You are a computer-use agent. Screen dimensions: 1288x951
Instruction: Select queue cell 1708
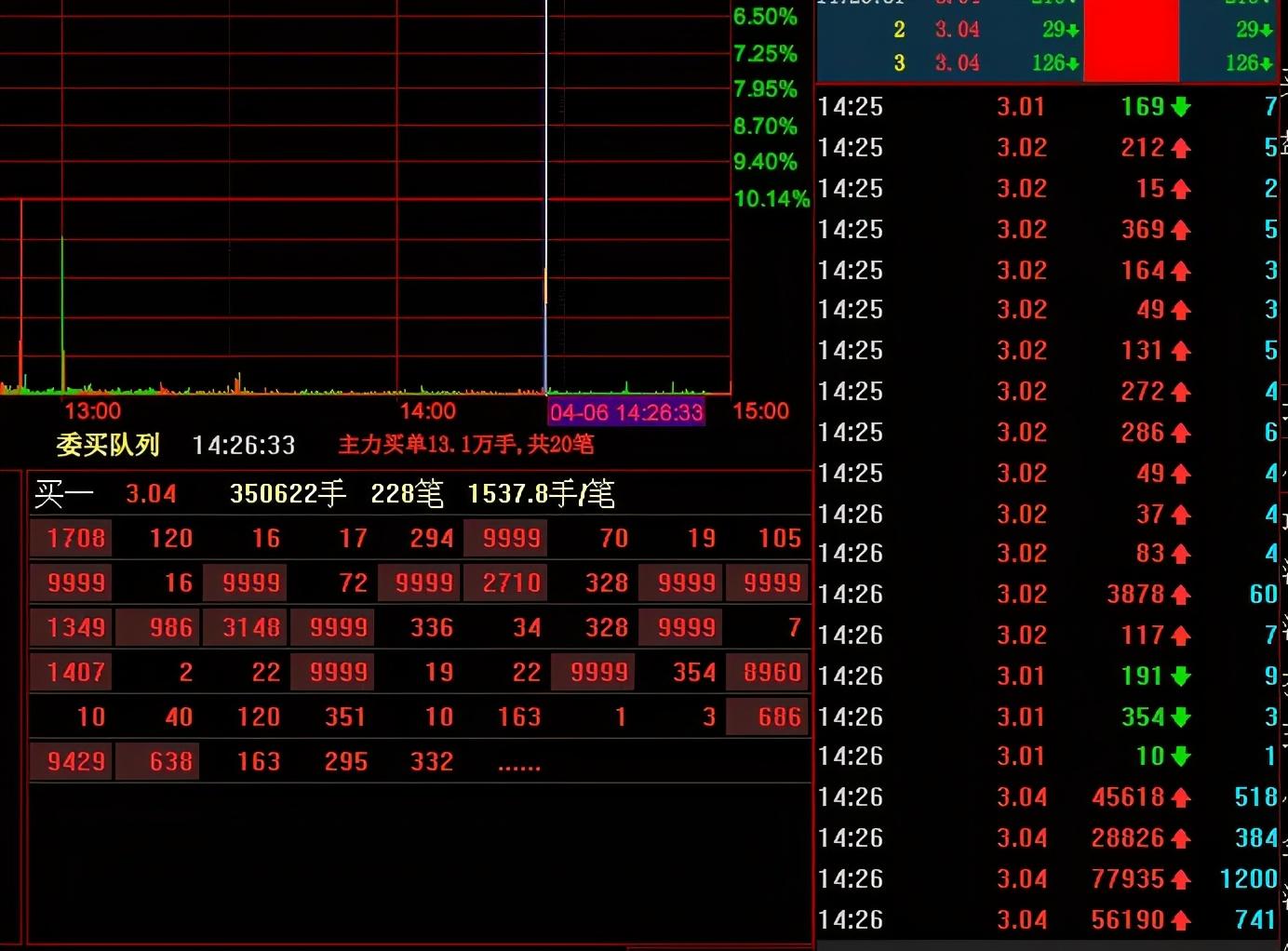(x=71, y=538)
